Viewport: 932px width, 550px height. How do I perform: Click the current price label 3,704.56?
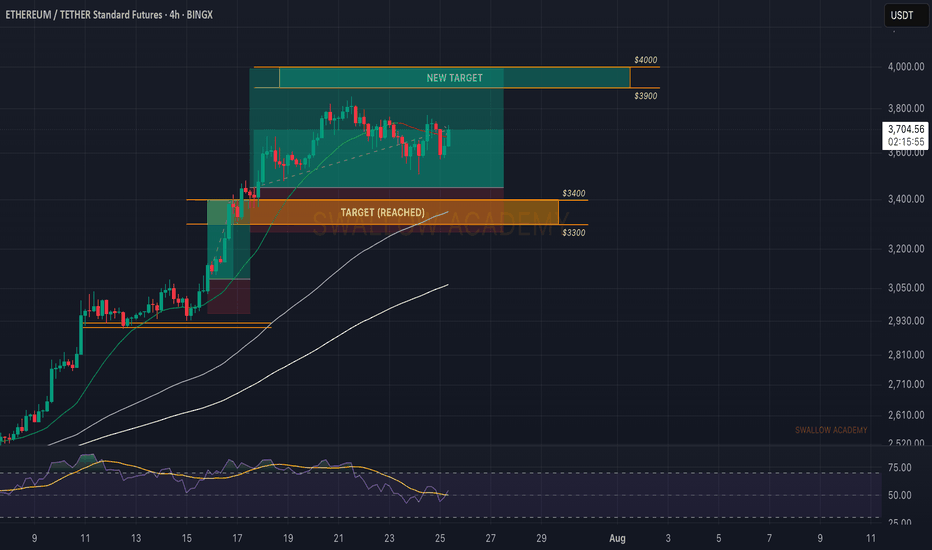(x=906, y=129)
